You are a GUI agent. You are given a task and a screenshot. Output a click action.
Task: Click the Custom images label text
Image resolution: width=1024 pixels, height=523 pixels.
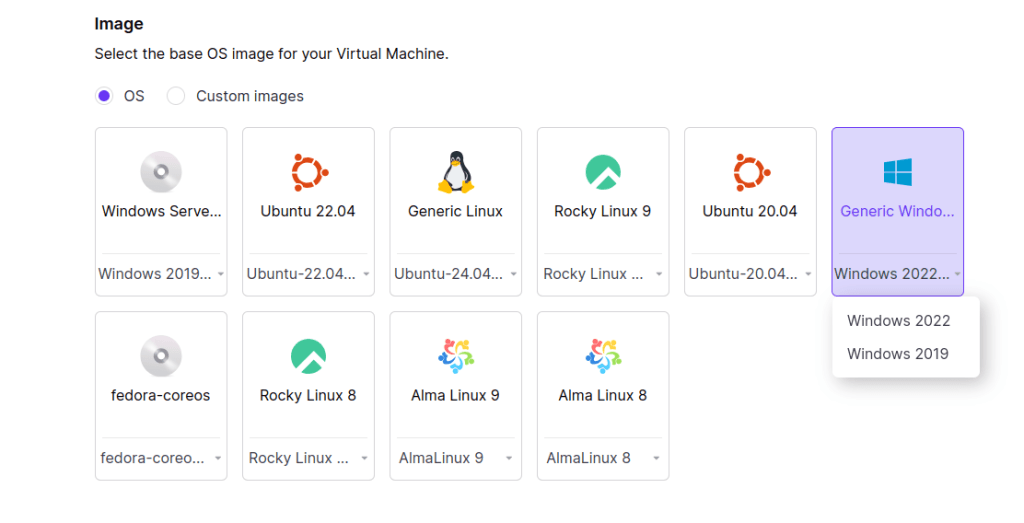pos(250,96)
